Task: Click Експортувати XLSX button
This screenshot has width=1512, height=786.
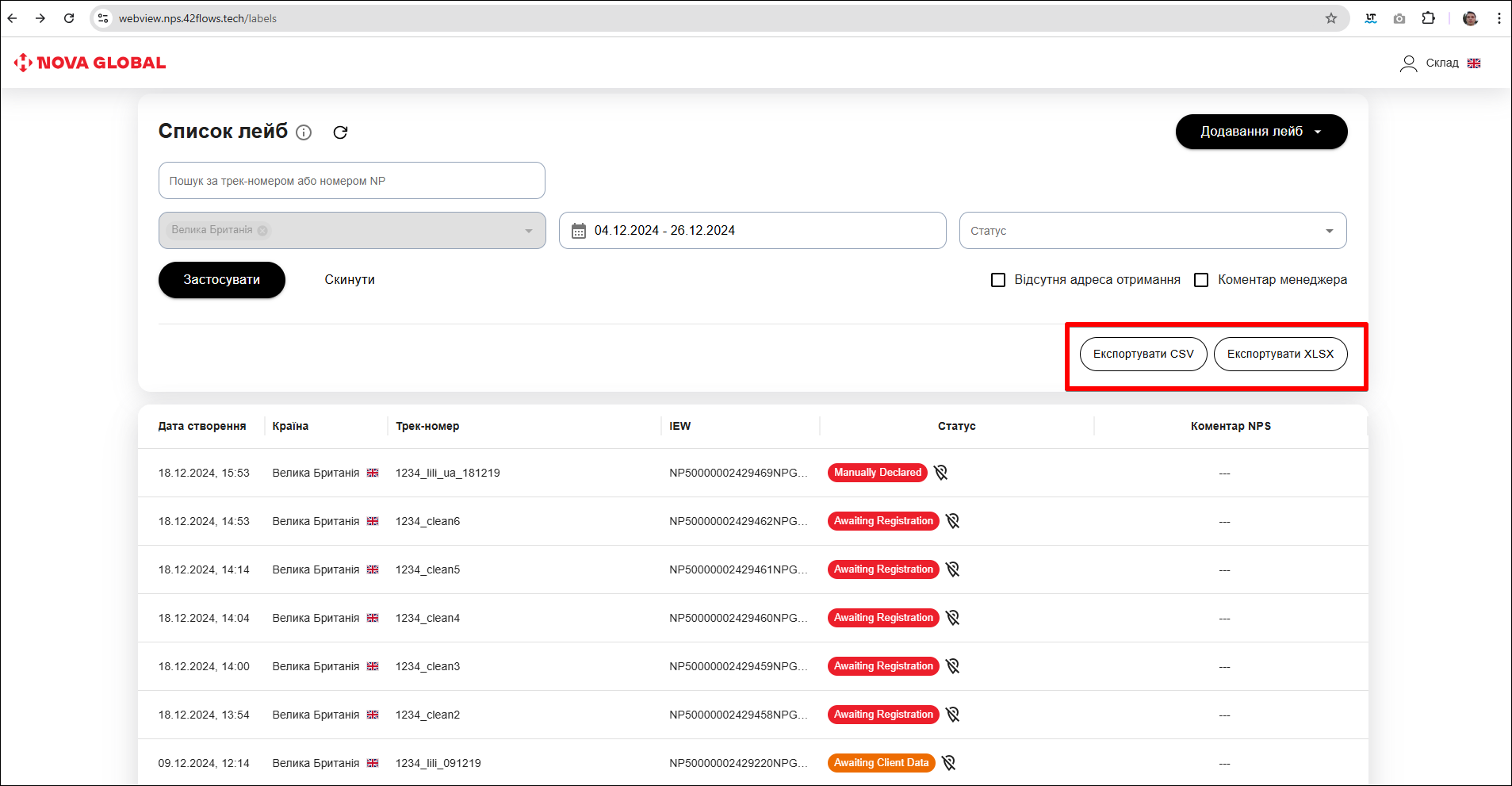Action: click(1280, 354)
